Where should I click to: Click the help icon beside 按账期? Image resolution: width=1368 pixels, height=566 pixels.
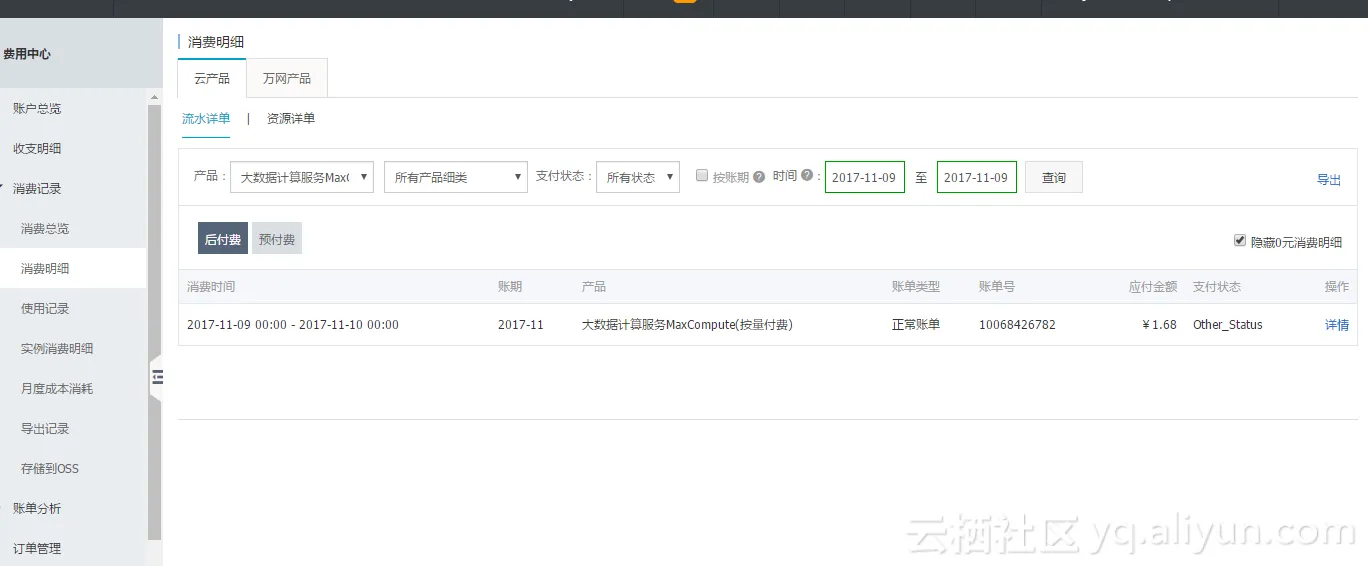[759, 177]
